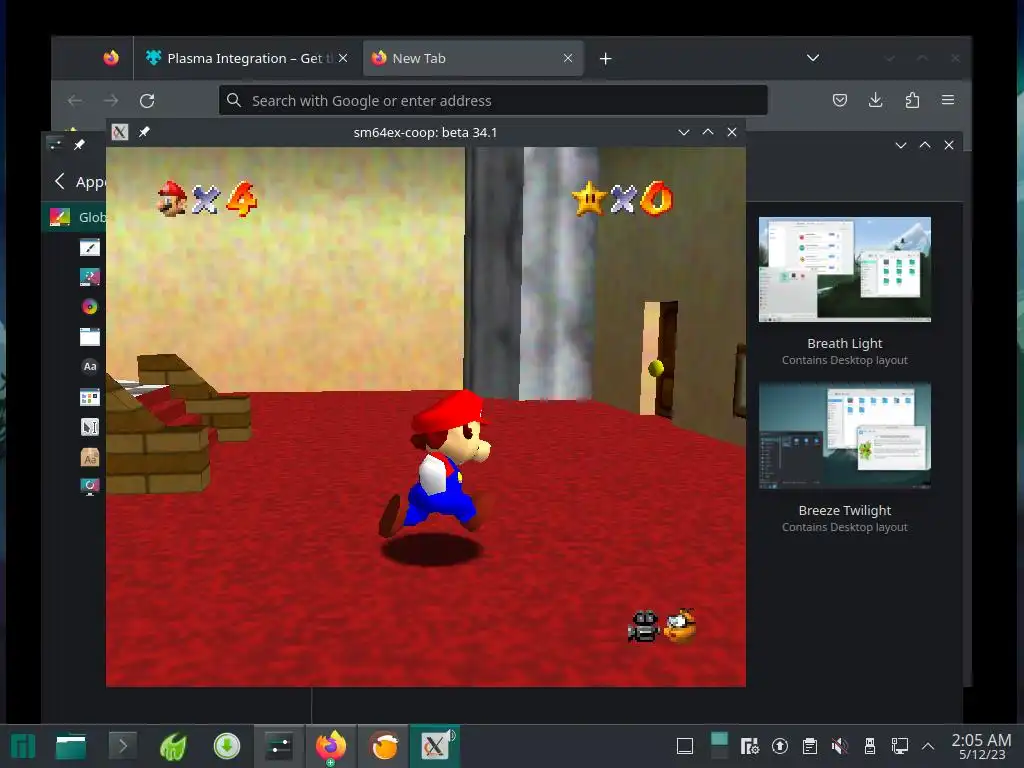Image resolution: width=1024 pixels, height=768 pixels.
Task: Toggle the muted volume tray icon
Action: tap(840, 746)
